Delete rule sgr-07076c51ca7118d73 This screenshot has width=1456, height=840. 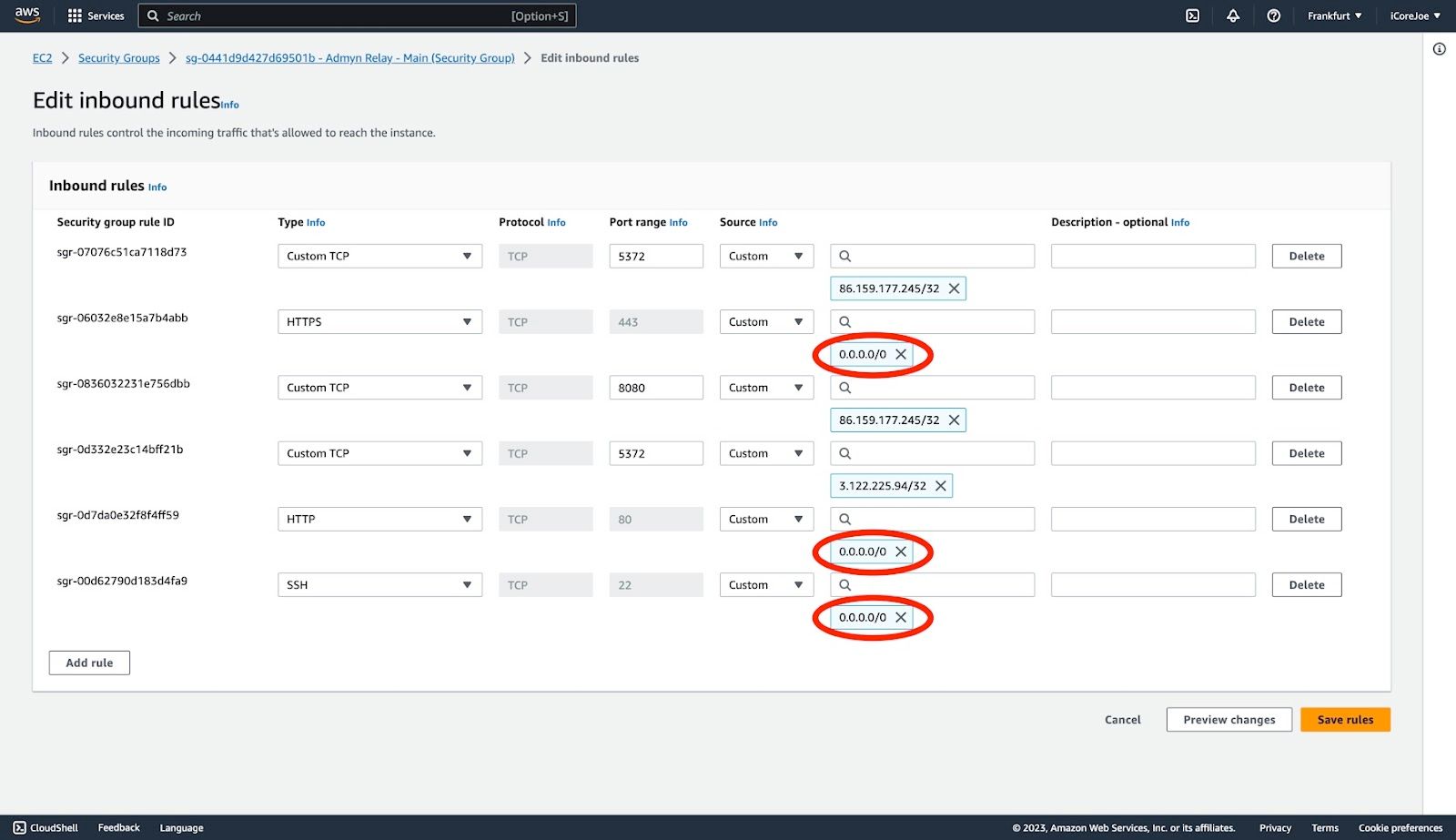(1307, 256)
